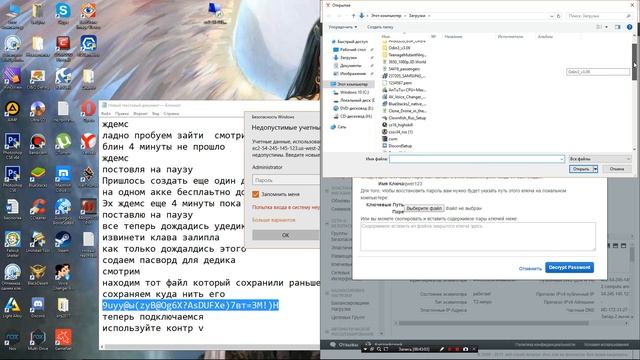The height and width of the screenshot is (360, 640).
Task: Open Nox emulator desktop shortcut
Action: coord(12,340)
